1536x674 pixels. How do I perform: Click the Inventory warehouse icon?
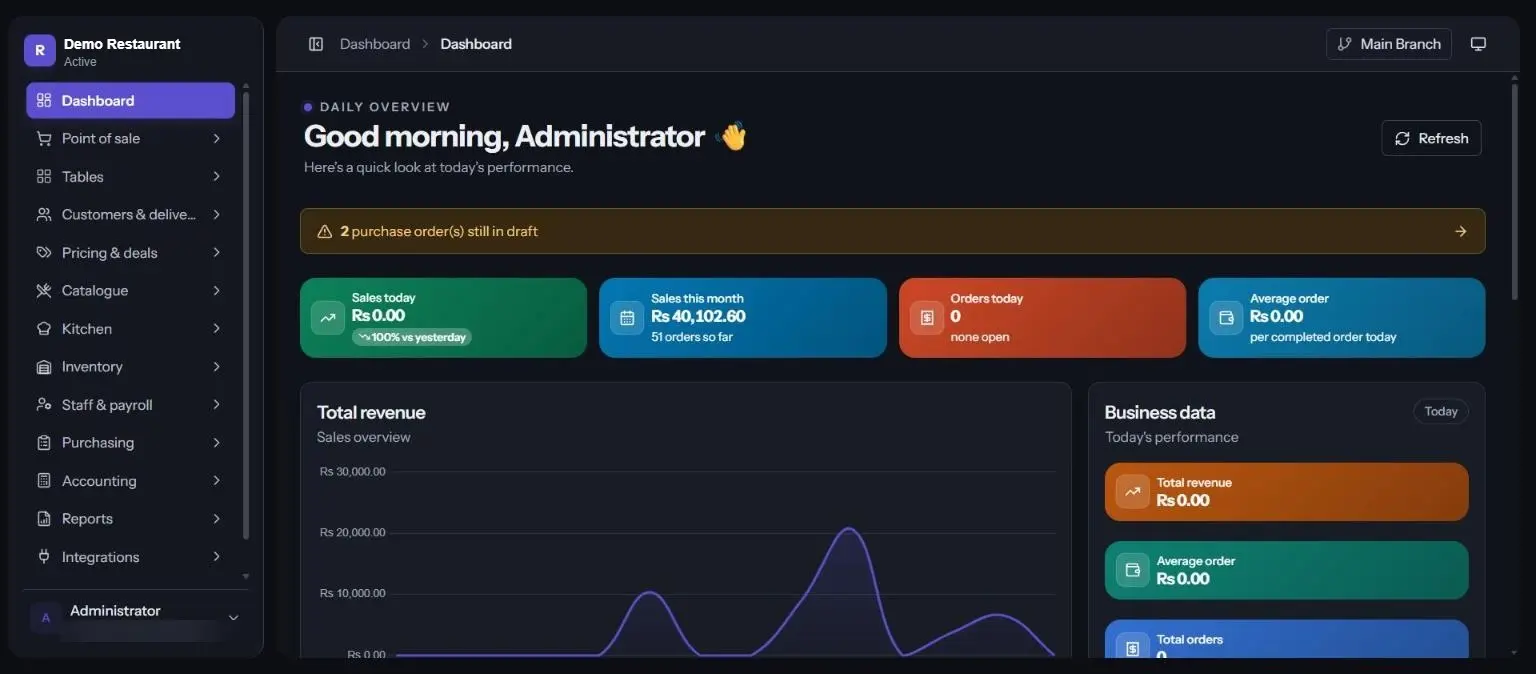tap(44, 367)
